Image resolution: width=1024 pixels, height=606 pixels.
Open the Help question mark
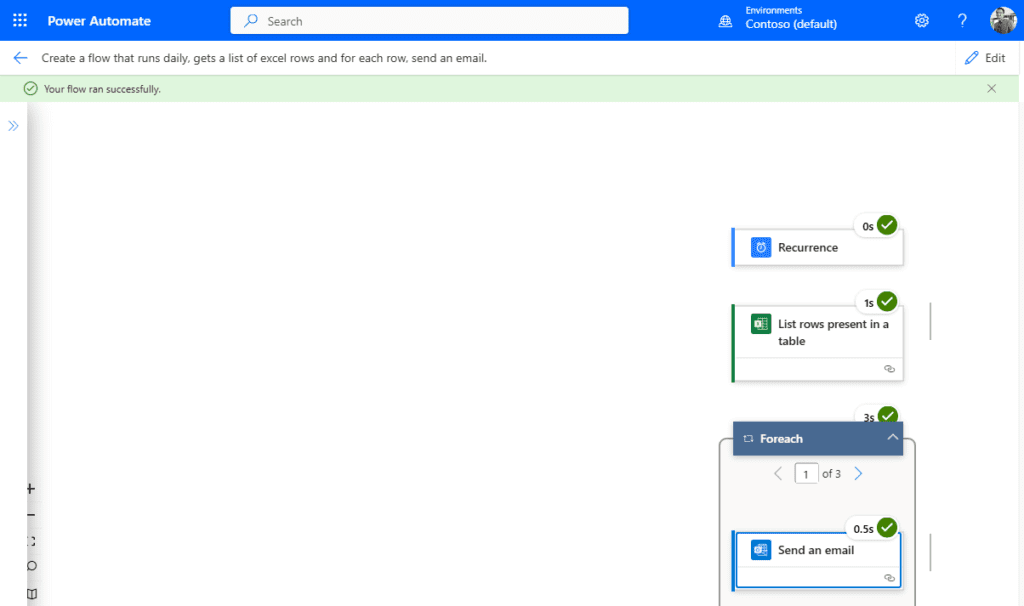(962, 21)
